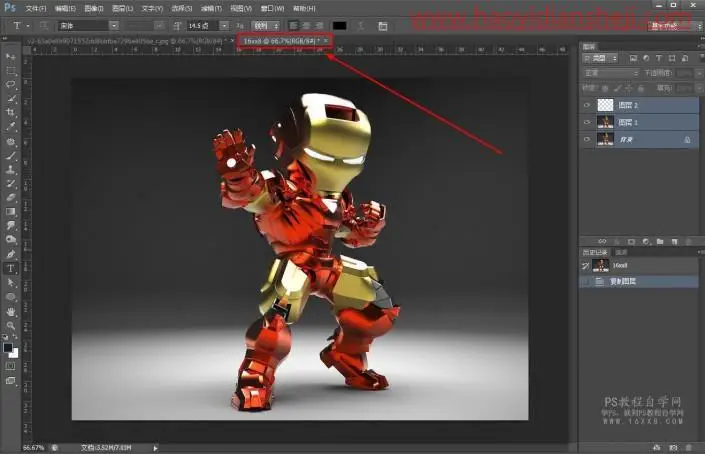Toggle shape layer filter icon
This screenshot has height=454, width=705.
[x=672, y=58]
